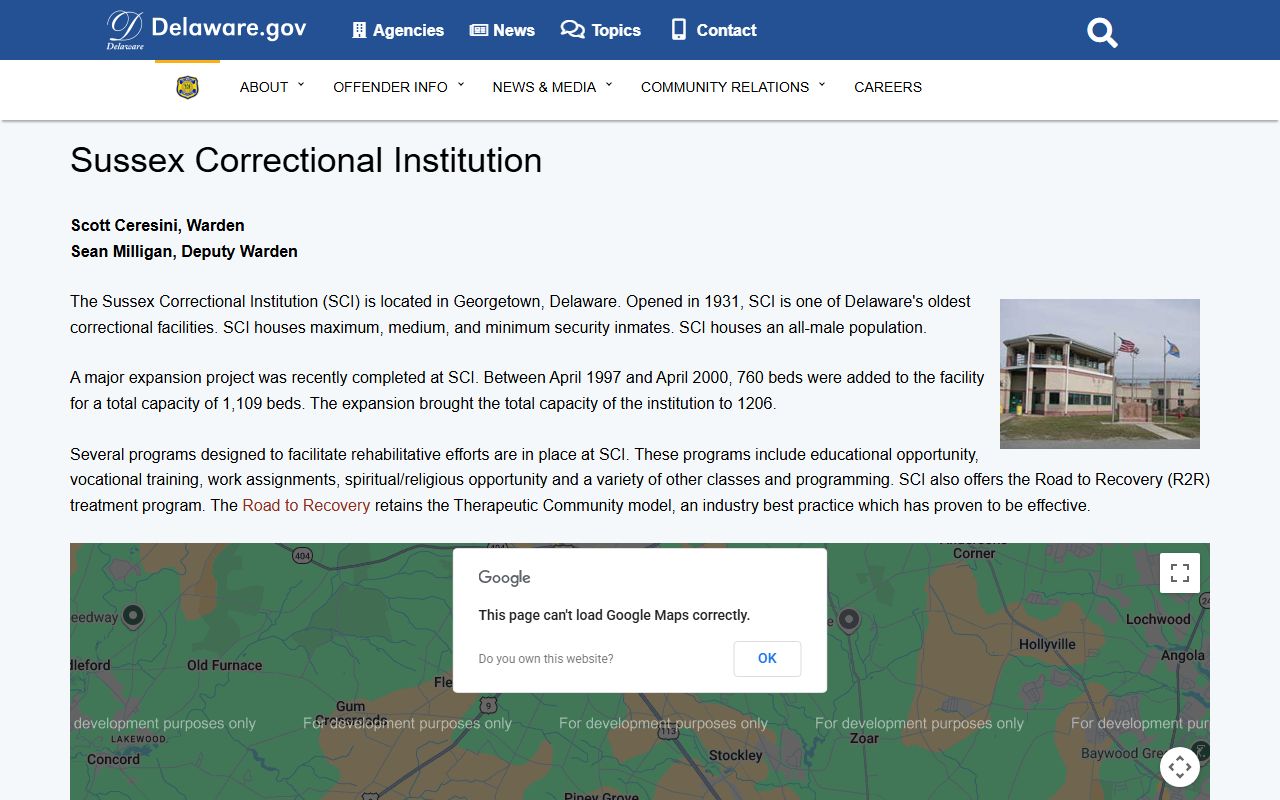Image resolution: width=1280 pixels, height=800 pixels.
Task: Open the CAREERS menu item
Action: (888, 87)
